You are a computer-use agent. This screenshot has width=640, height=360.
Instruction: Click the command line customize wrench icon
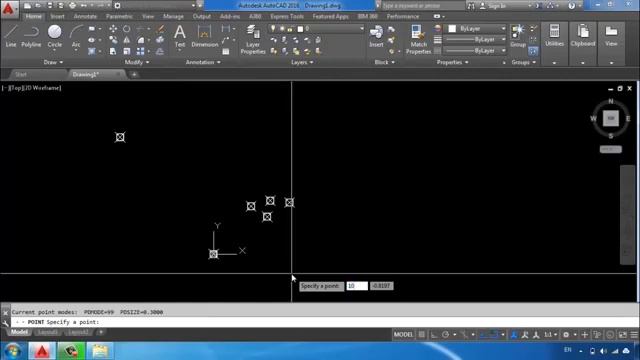click(x=5, y=323)
